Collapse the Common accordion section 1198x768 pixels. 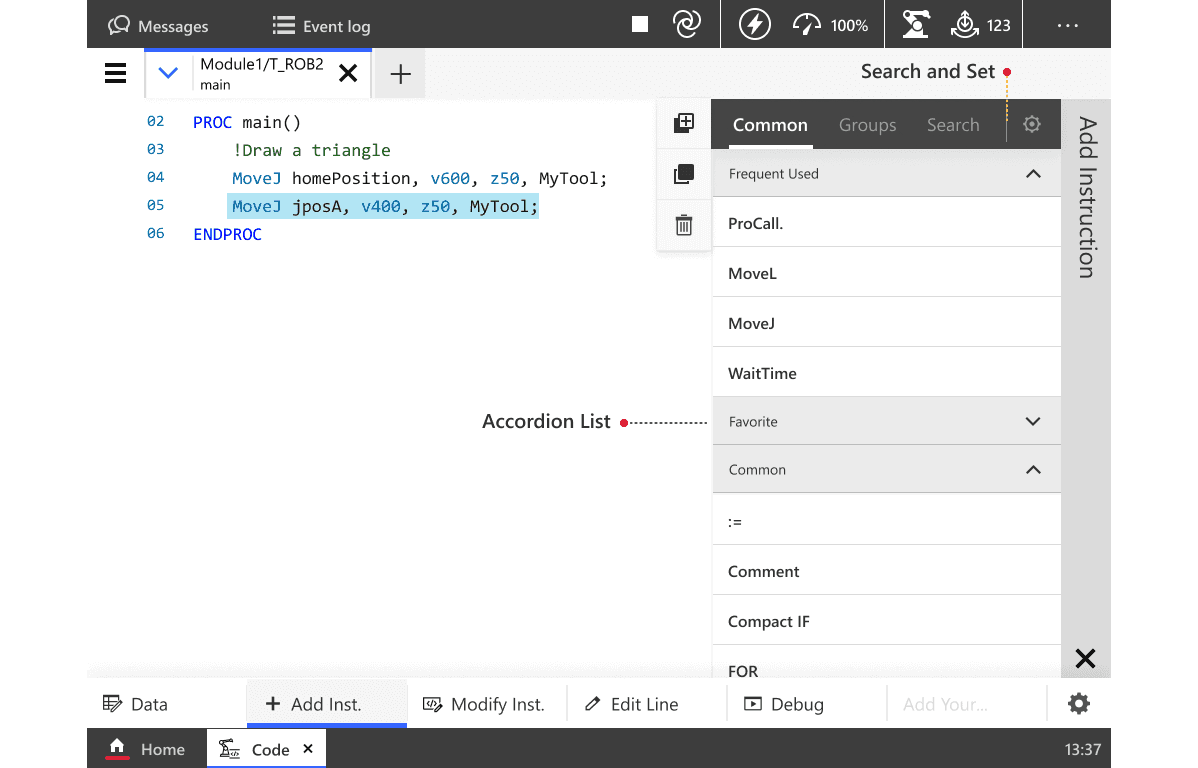click(x=886, y=469)
